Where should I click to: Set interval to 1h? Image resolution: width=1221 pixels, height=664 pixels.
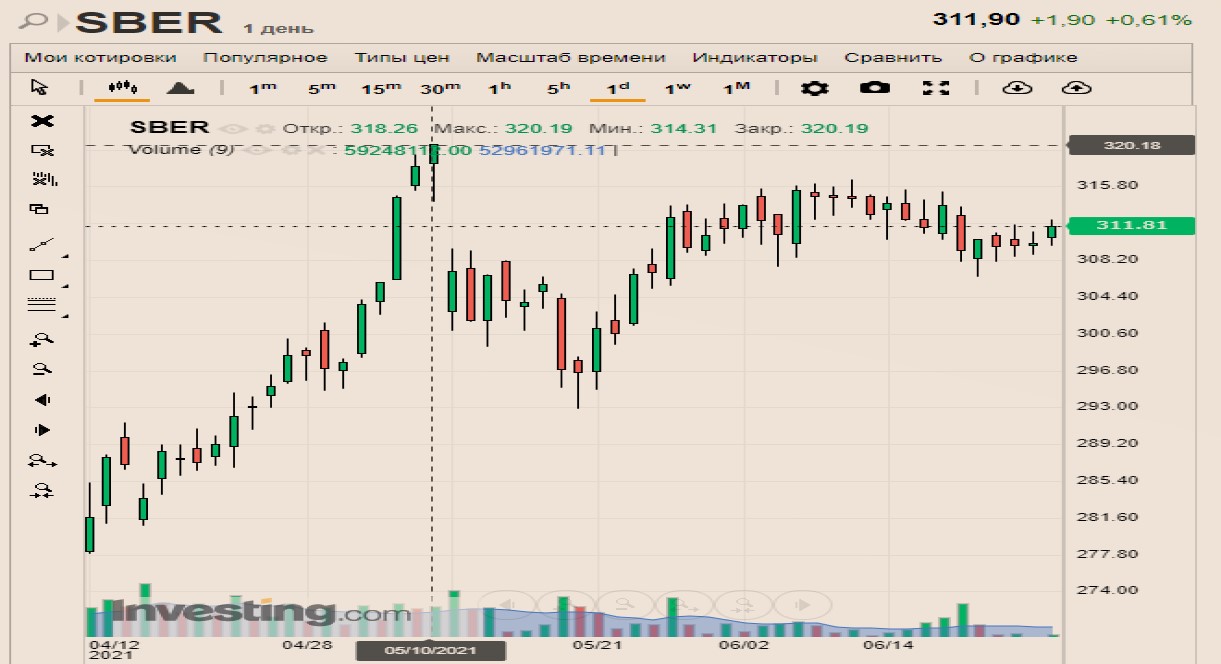pos(499,88)
